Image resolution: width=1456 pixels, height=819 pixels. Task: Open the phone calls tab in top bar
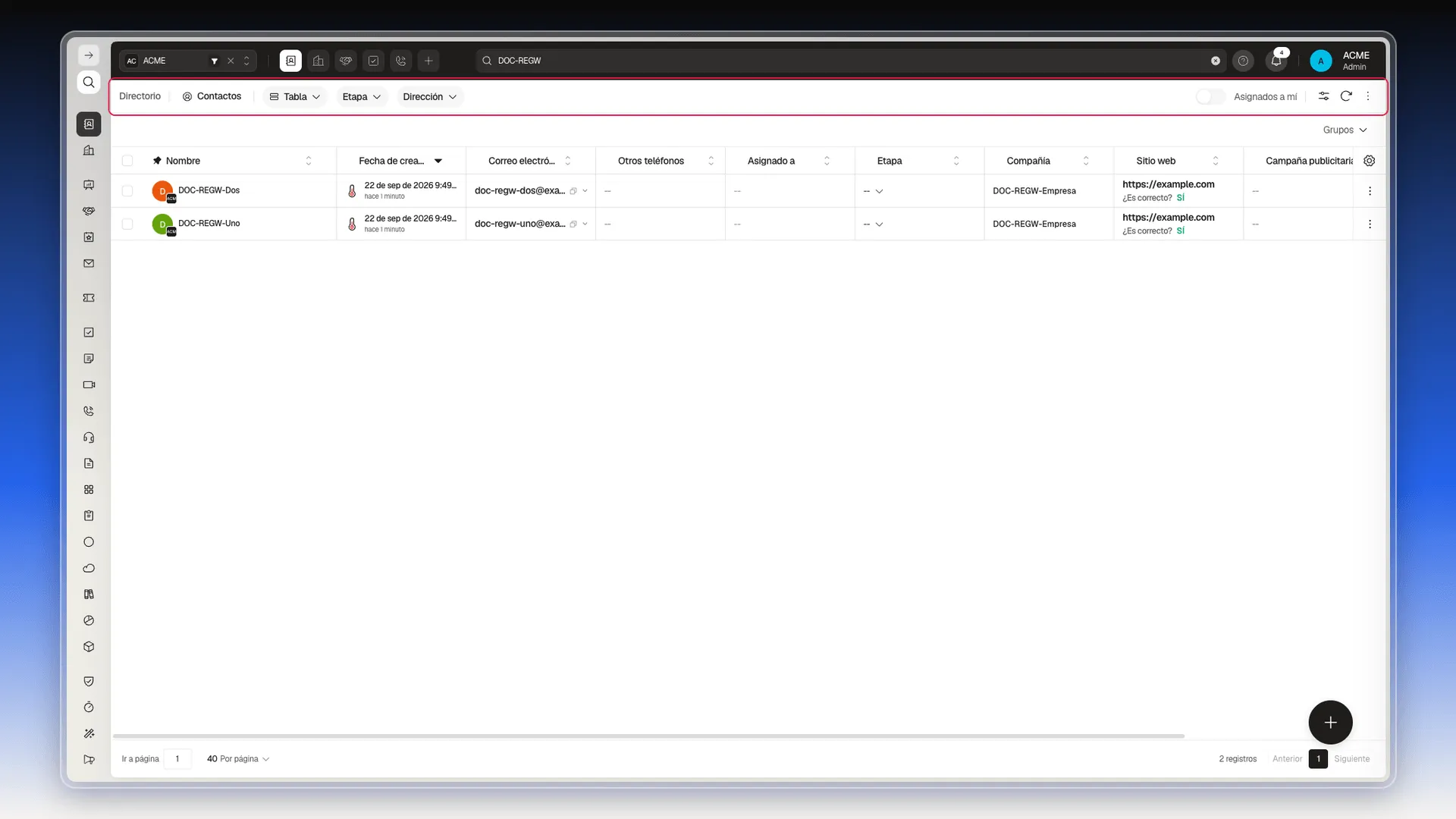[x=401, y=61]
